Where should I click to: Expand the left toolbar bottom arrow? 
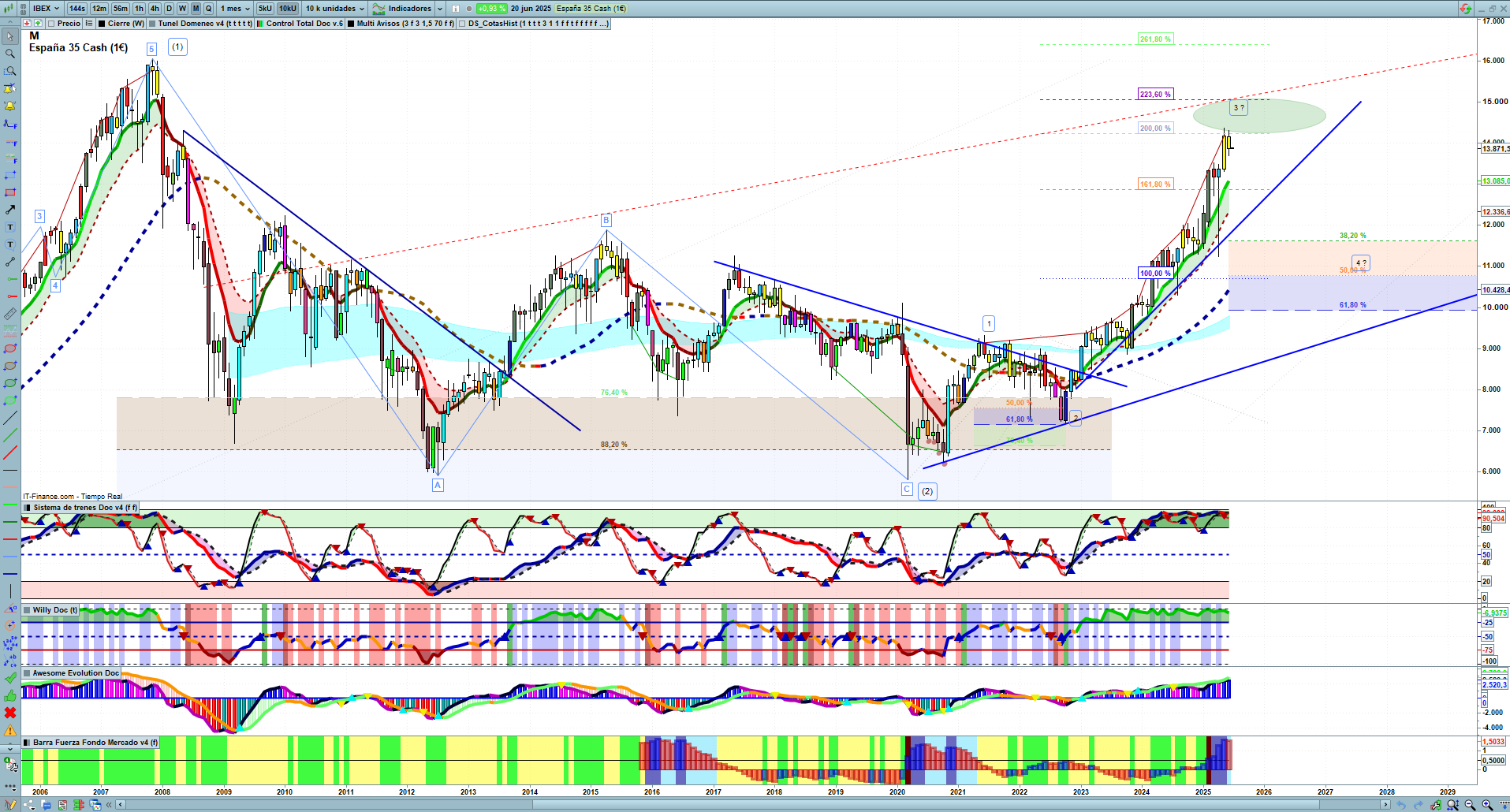point(10,747)
